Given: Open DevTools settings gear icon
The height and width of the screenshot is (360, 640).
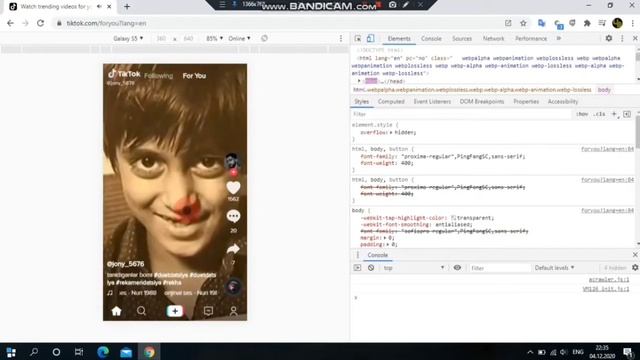Looking at the screenshot, I should (609, 38).
